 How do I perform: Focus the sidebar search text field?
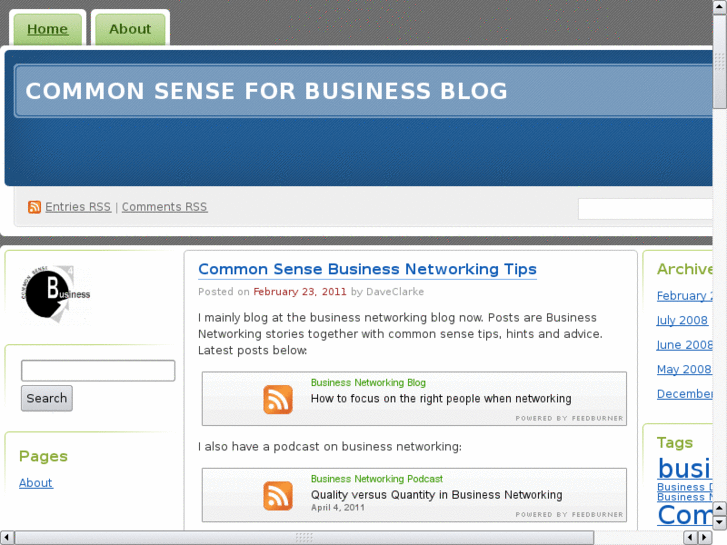[x=98, y=371]
